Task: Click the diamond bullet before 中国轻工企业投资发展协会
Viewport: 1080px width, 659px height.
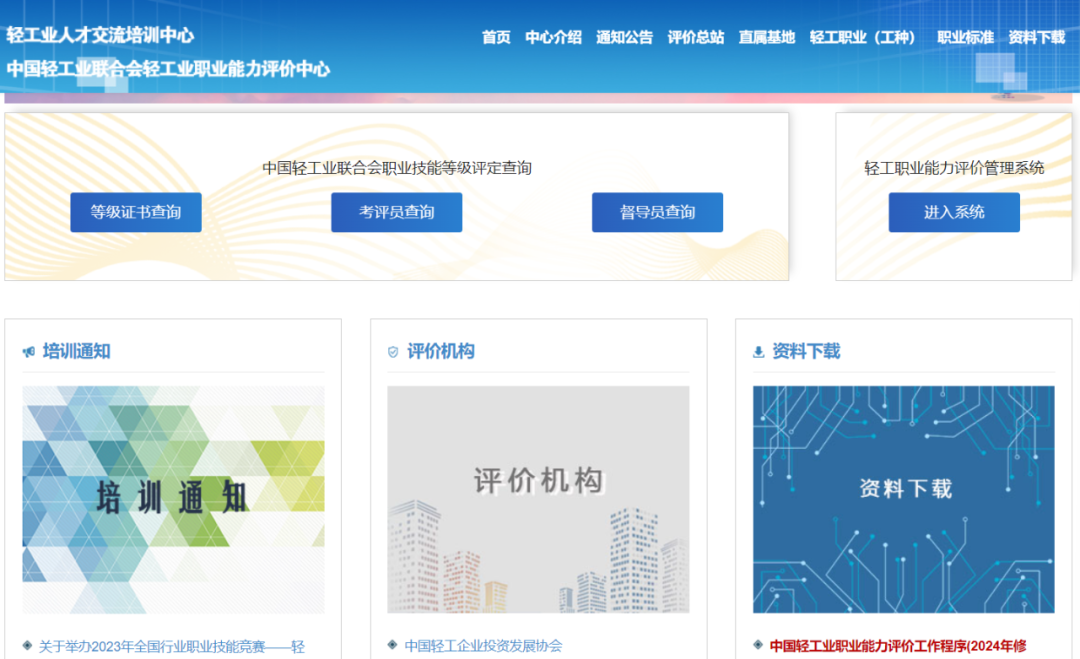Action: click(x=392, y=645)
